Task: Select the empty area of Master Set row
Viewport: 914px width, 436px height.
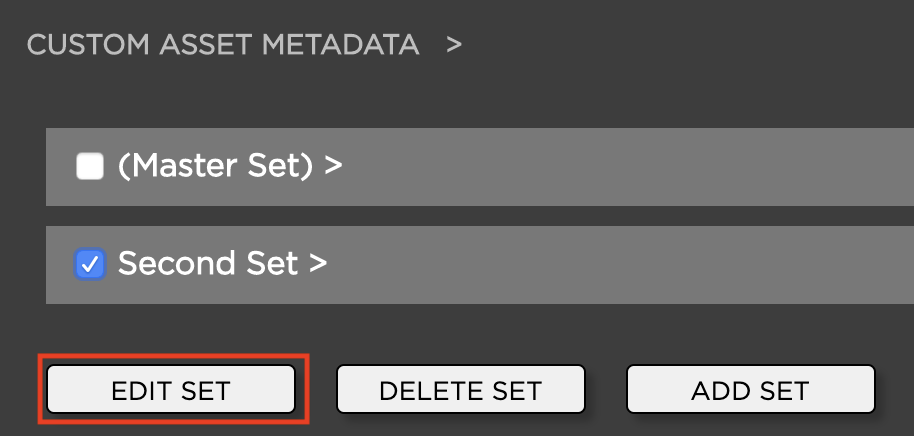Action: [620, 166]
